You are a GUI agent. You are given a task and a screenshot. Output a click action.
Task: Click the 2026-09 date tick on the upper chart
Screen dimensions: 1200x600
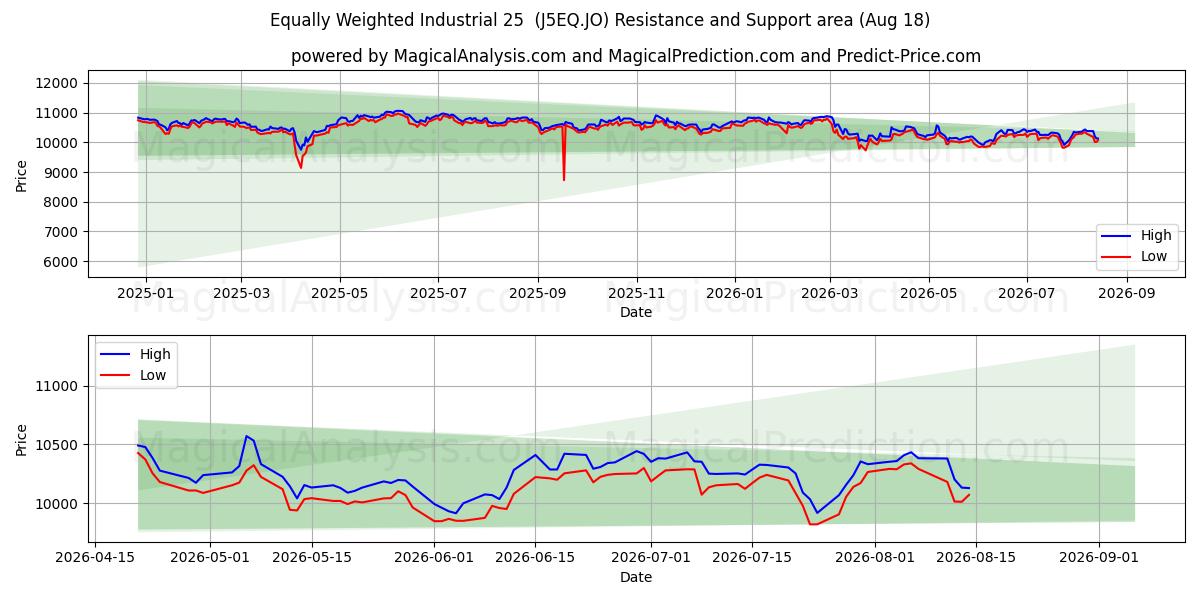click(1127, 294)
